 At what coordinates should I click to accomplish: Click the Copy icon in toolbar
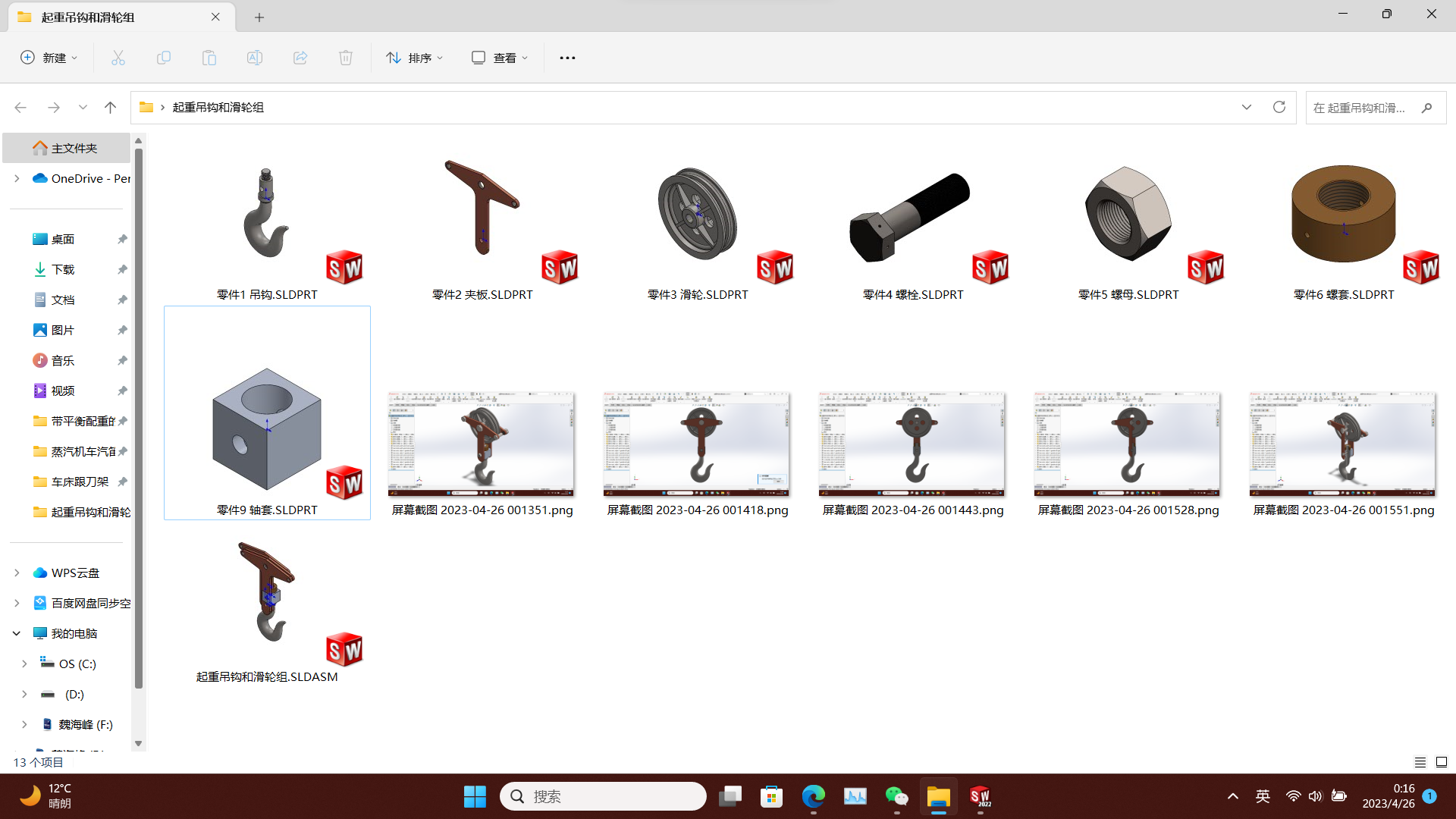[x=164, y=58]
